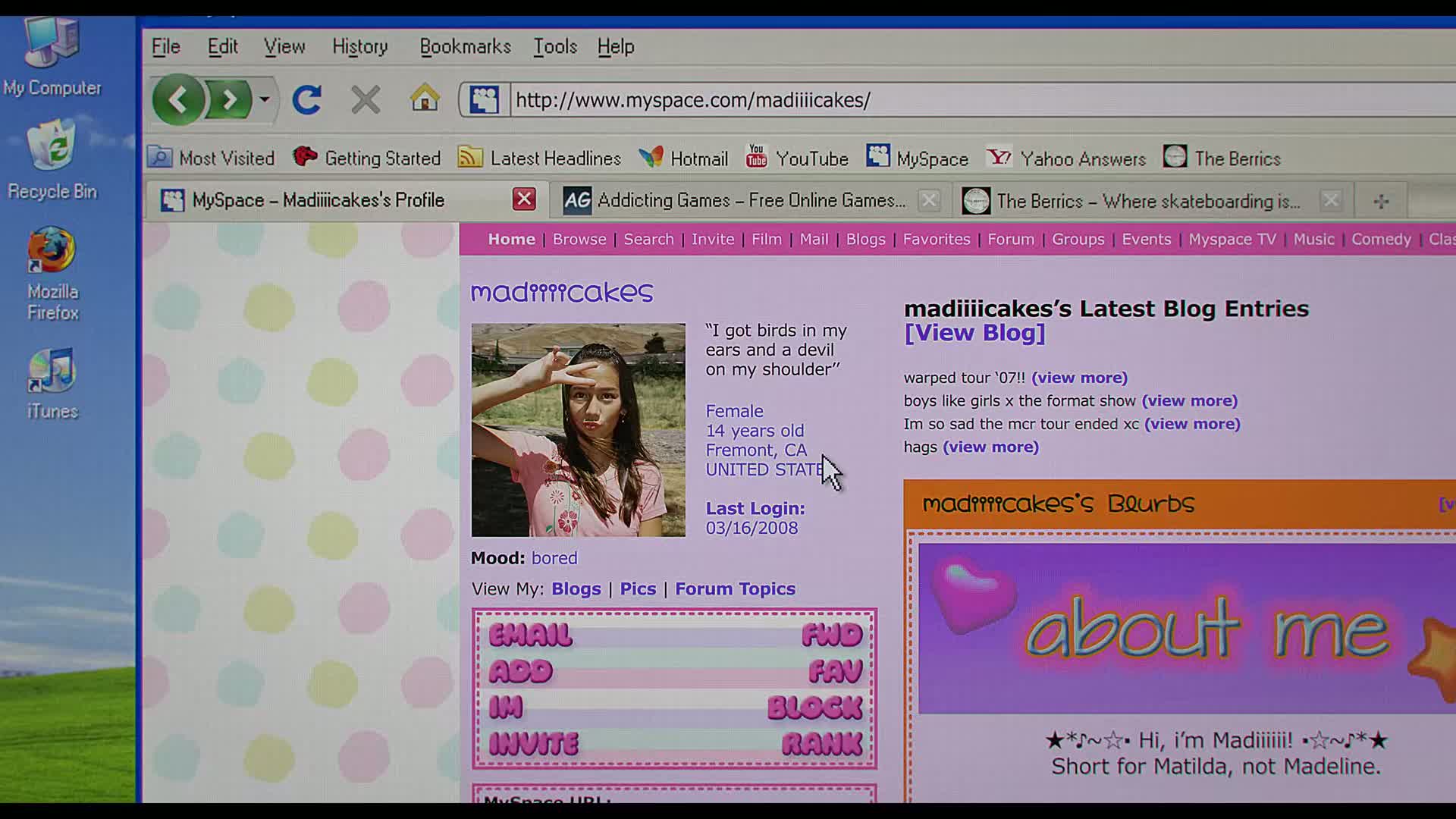Click view more beside mcr tour entry
This screenshot has width=1456, height=819.
1192,424
